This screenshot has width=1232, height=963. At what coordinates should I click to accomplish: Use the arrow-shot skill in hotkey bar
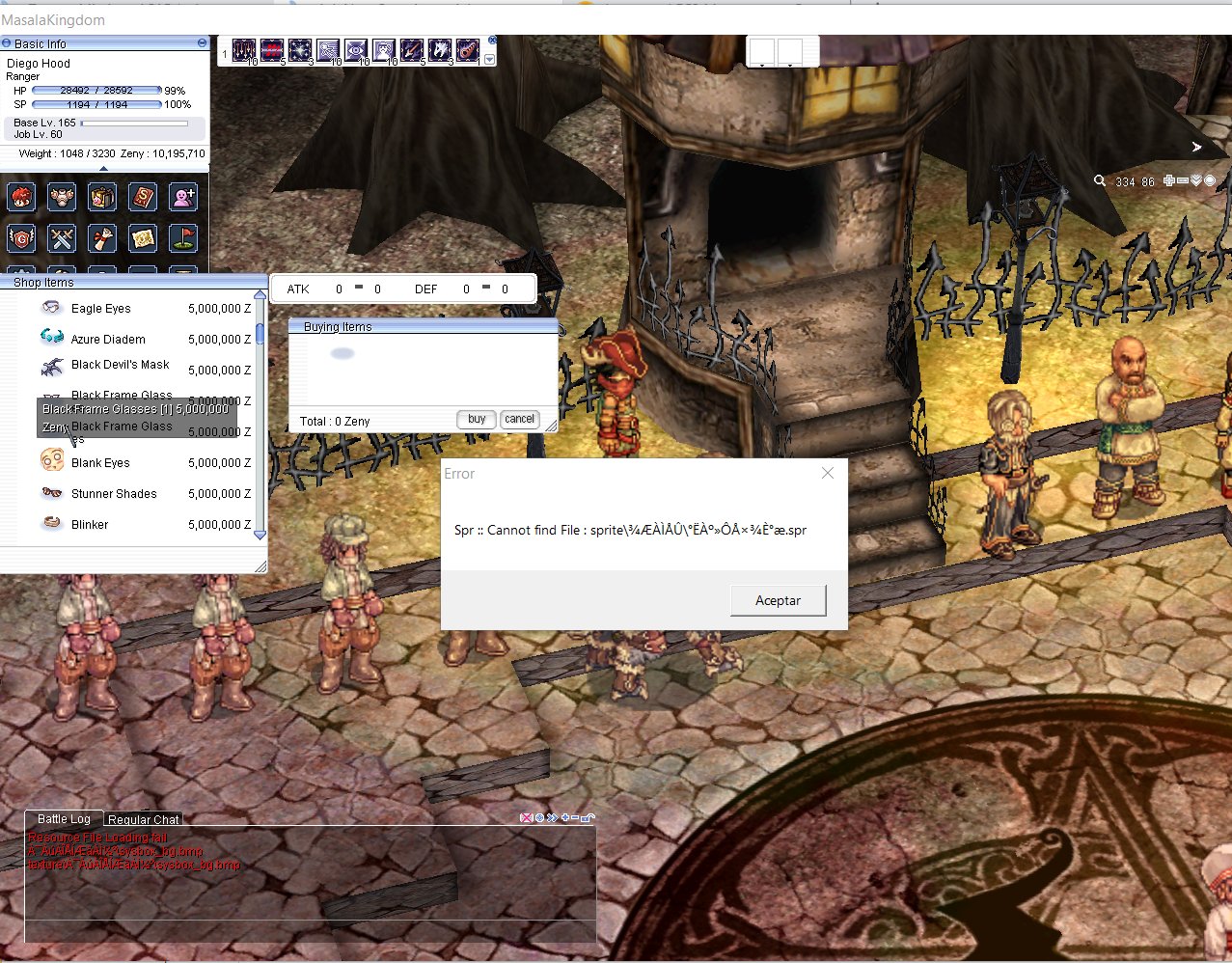[x=412, y=50]
